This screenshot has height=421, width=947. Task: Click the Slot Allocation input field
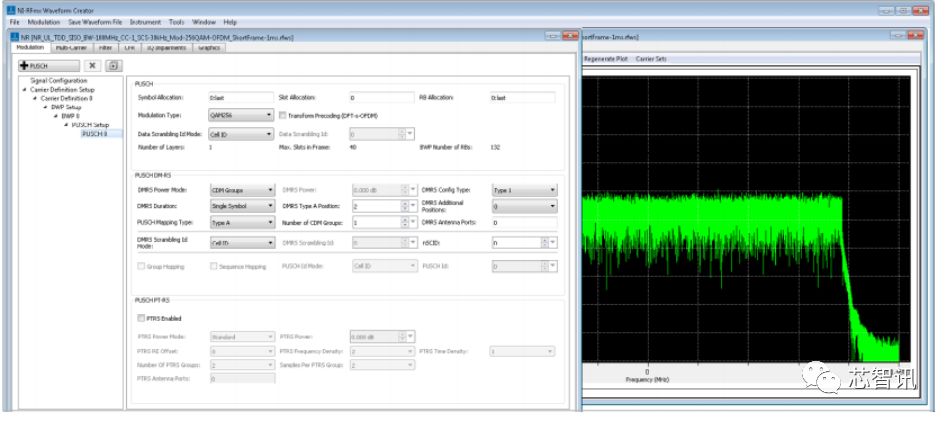[x=382, y=97]
